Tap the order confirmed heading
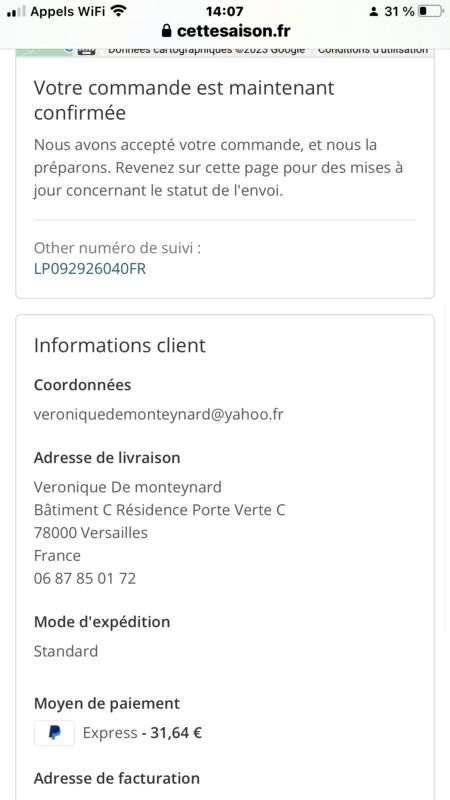Image resolution: width=450 pixels, height=800 pixels. [184, 100]
